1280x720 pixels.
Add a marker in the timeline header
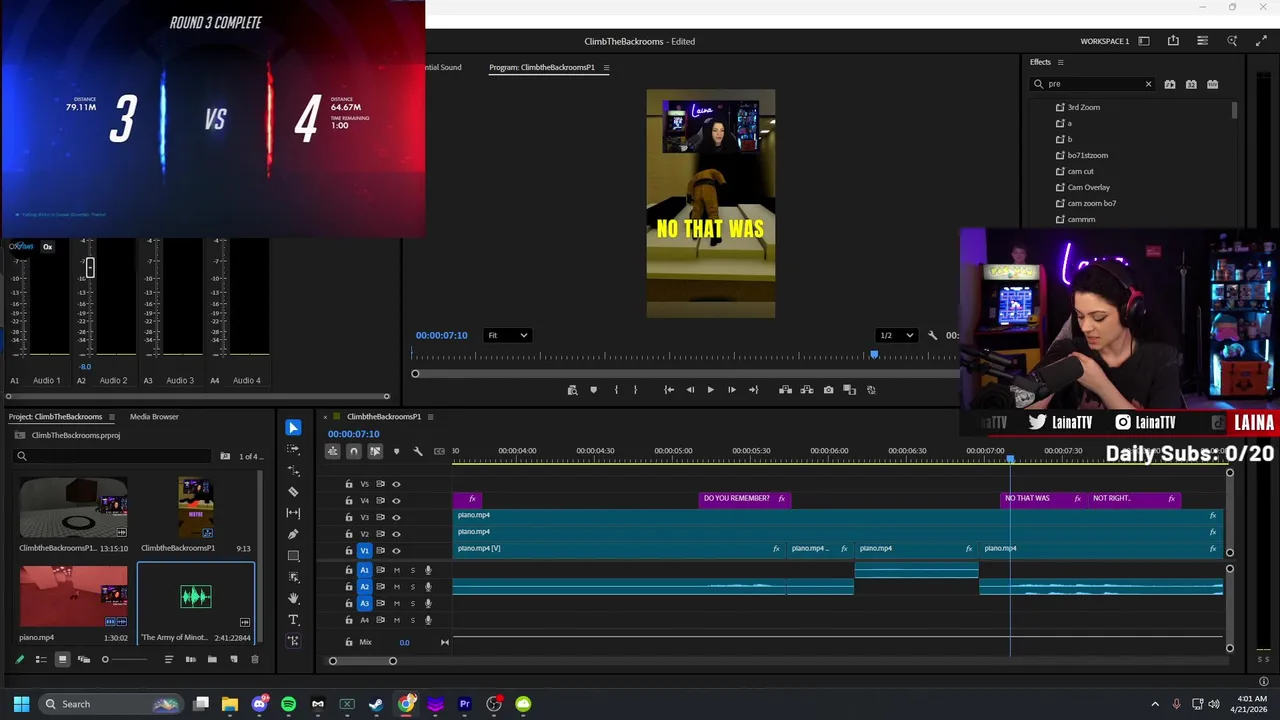[396, 452]
